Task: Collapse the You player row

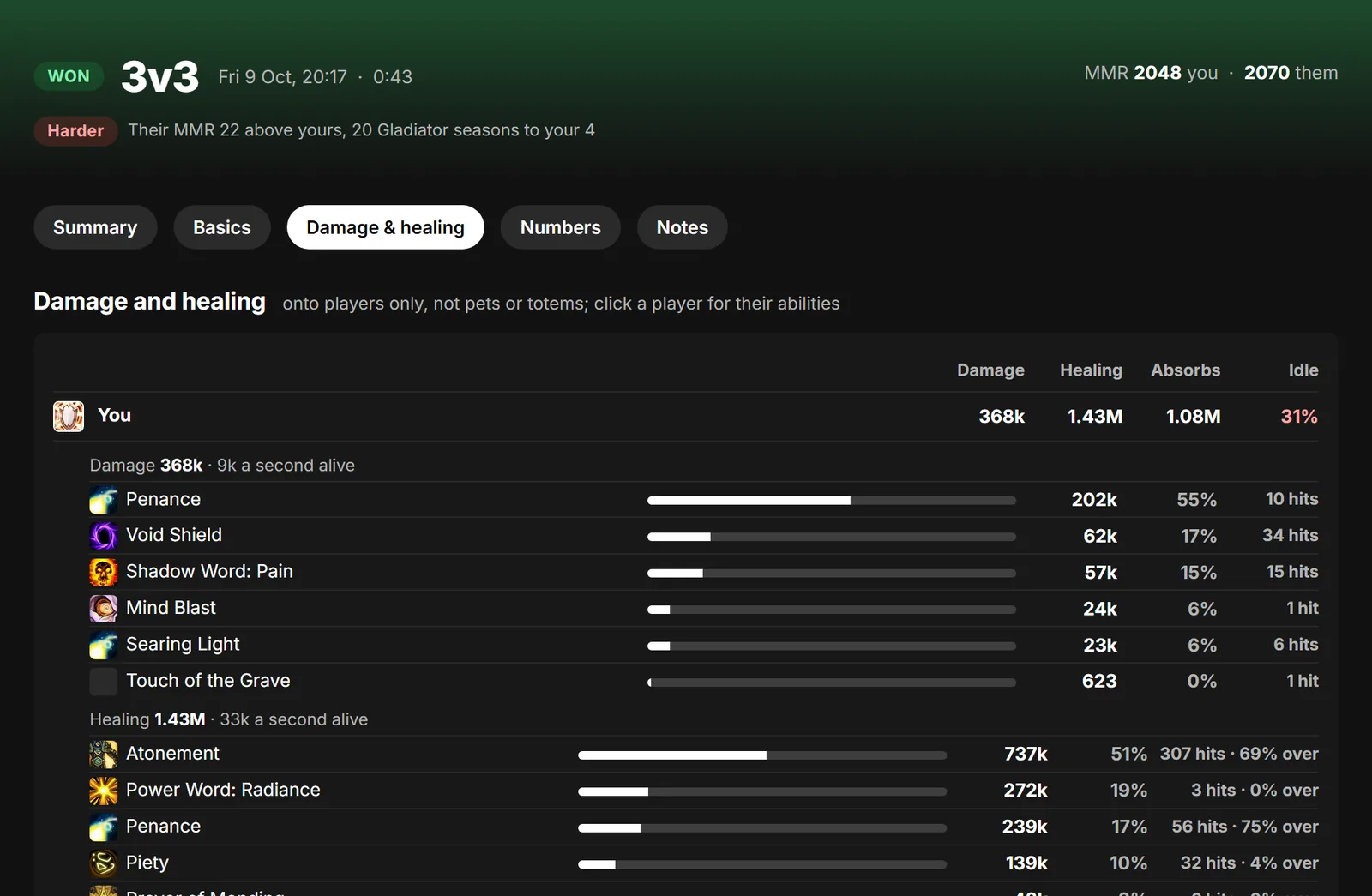Action: [x=685, y=417]
